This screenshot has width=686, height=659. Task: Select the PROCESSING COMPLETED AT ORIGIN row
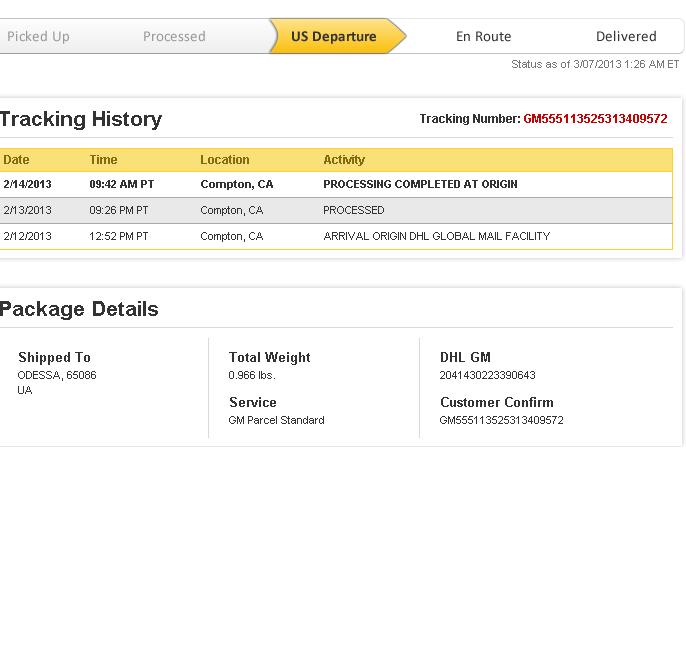coord(420,185)
